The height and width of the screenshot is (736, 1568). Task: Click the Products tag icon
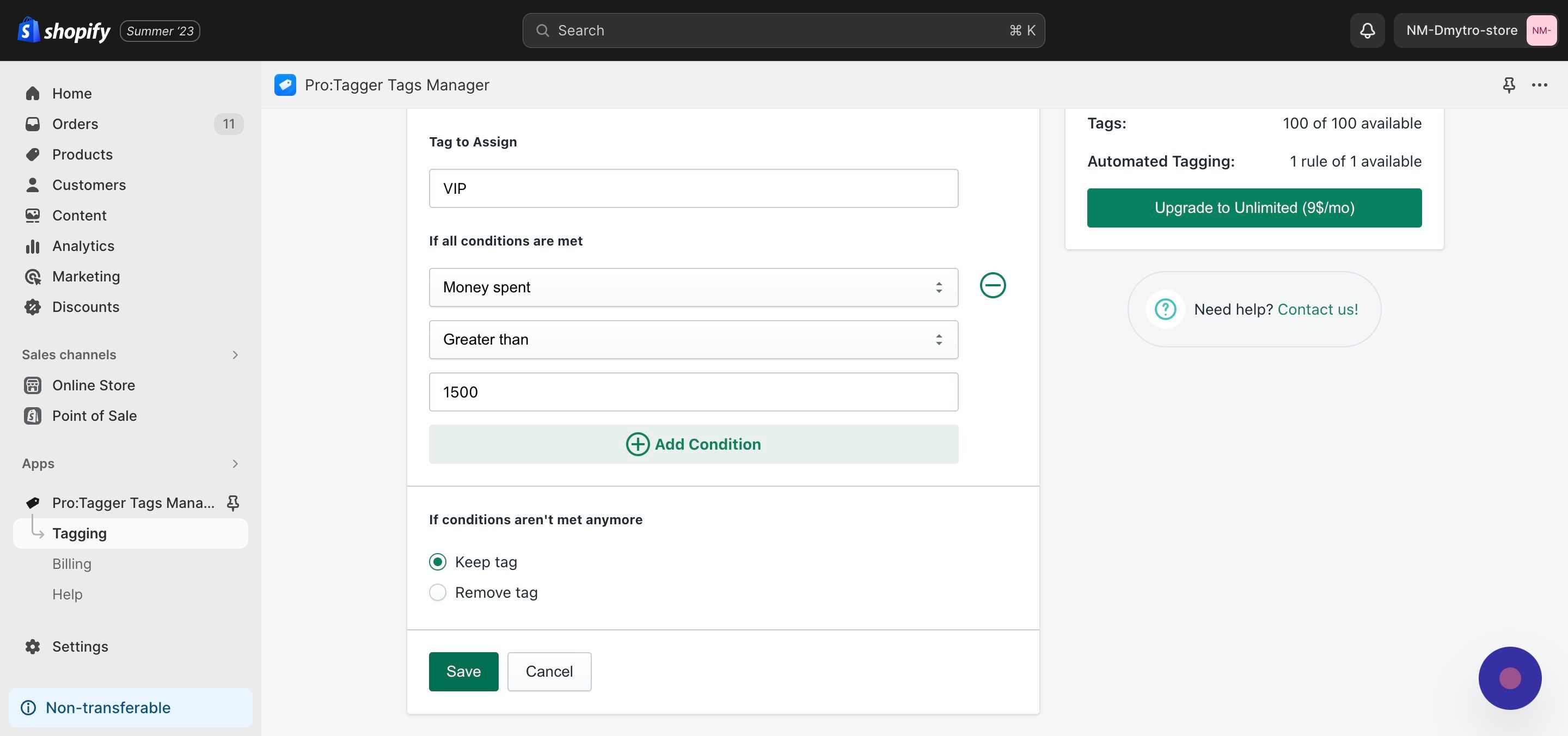[x=33, y=154]
